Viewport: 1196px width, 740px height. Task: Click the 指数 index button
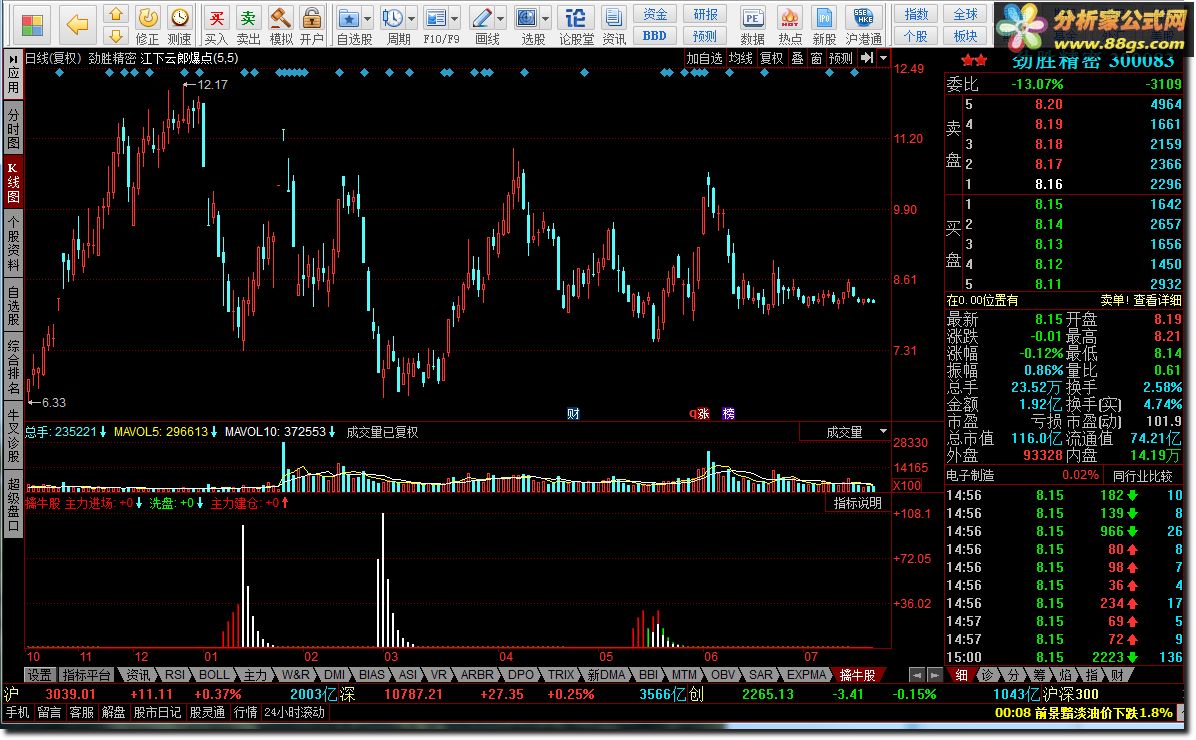[x=916, y=14]
